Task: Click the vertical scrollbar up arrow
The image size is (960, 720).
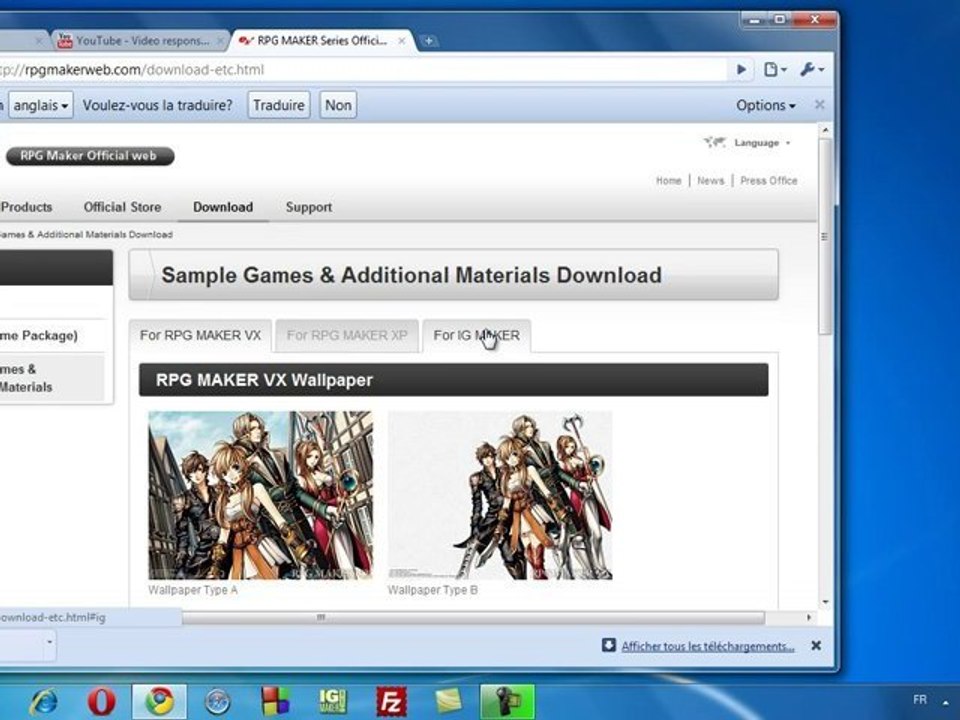Action: (x=825, y=130)
